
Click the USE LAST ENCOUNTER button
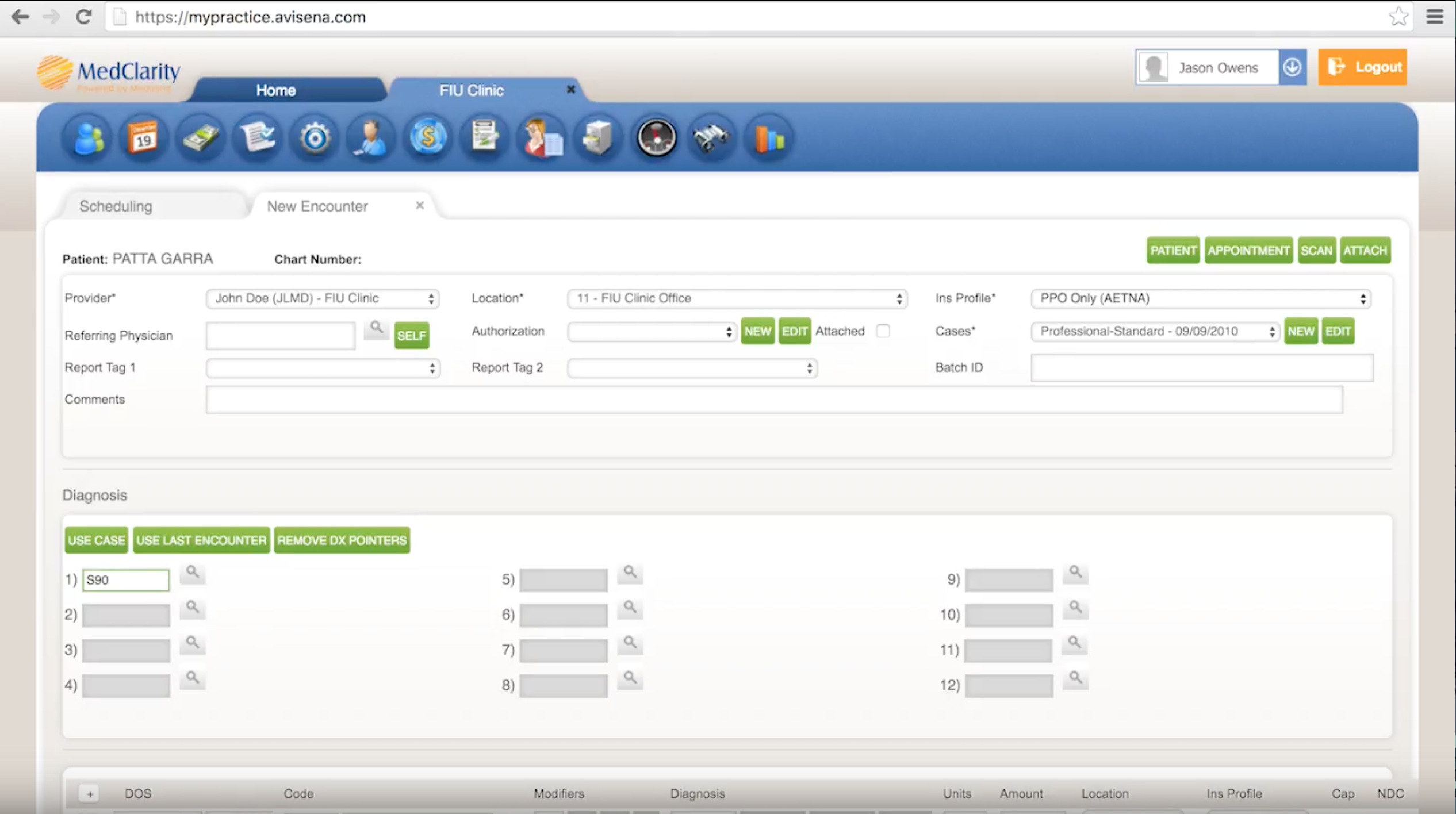[x=201, y=540]
